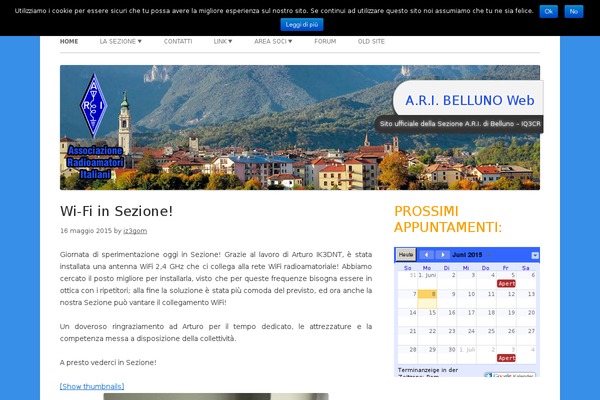Open the Leggi di più cookie info
This screenshot has height=400, width=600.
pyautogui.click(x=302, y=24)
